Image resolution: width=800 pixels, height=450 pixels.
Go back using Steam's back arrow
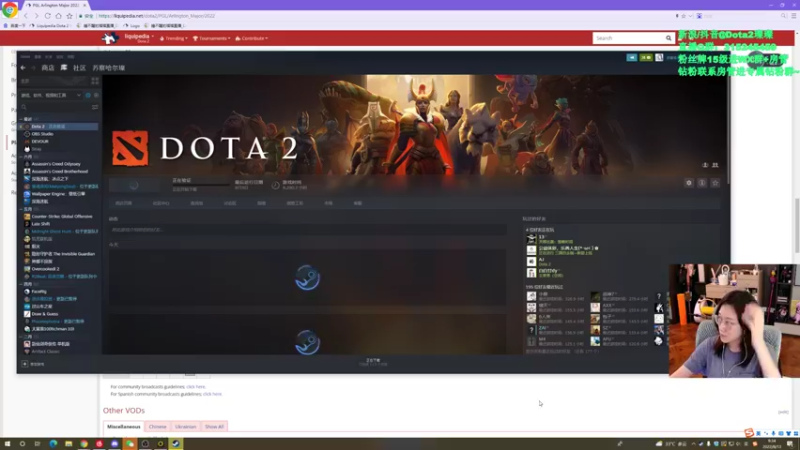click(23, 68)
